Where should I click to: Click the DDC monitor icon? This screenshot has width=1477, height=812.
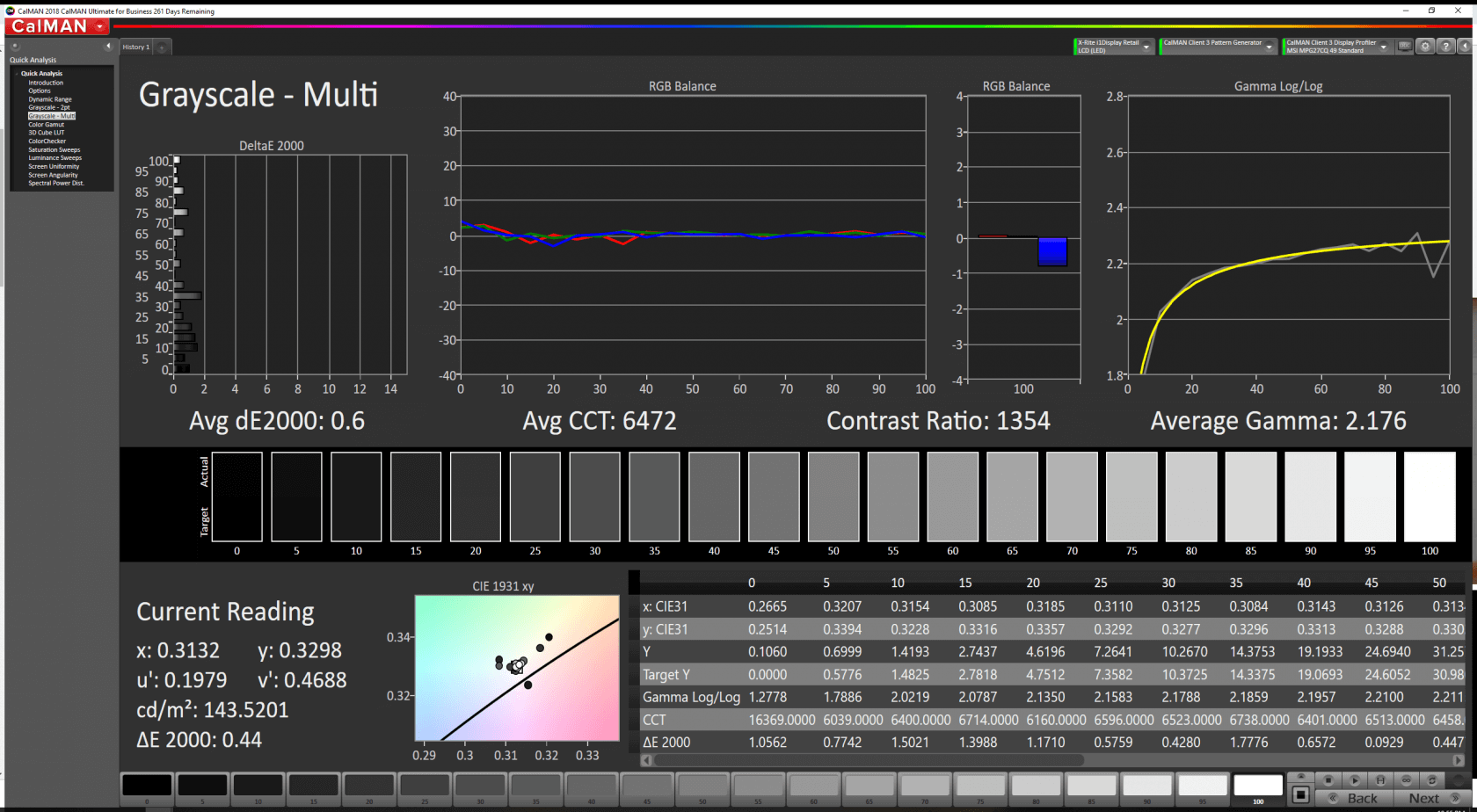click(1405, 47)
